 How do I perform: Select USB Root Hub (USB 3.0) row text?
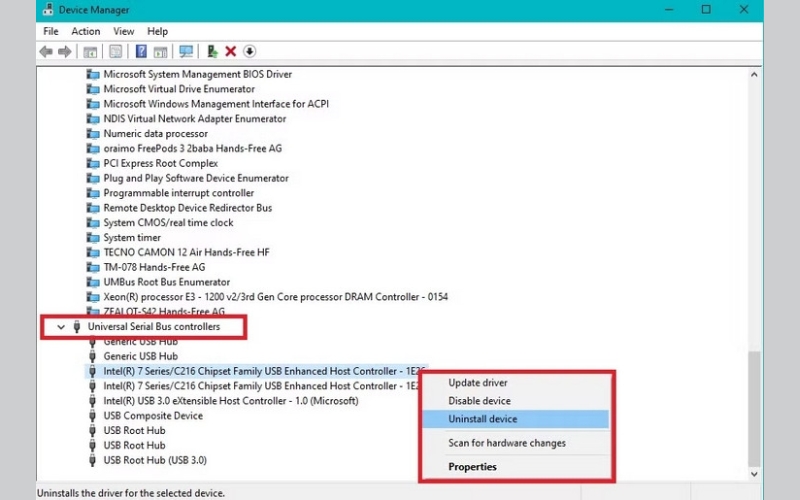tap(155, 460)
